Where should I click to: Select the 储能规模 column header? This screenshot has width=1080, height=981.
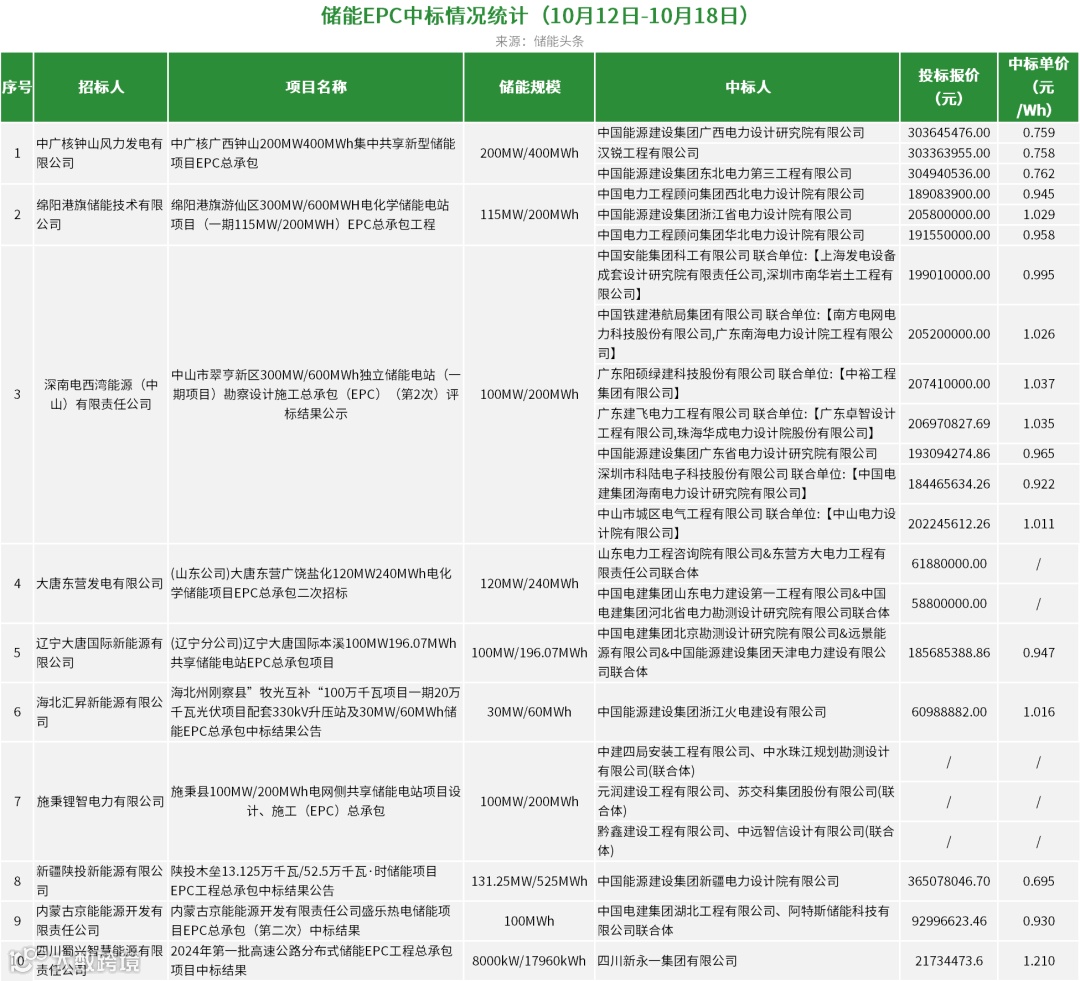tap(529, 87)
